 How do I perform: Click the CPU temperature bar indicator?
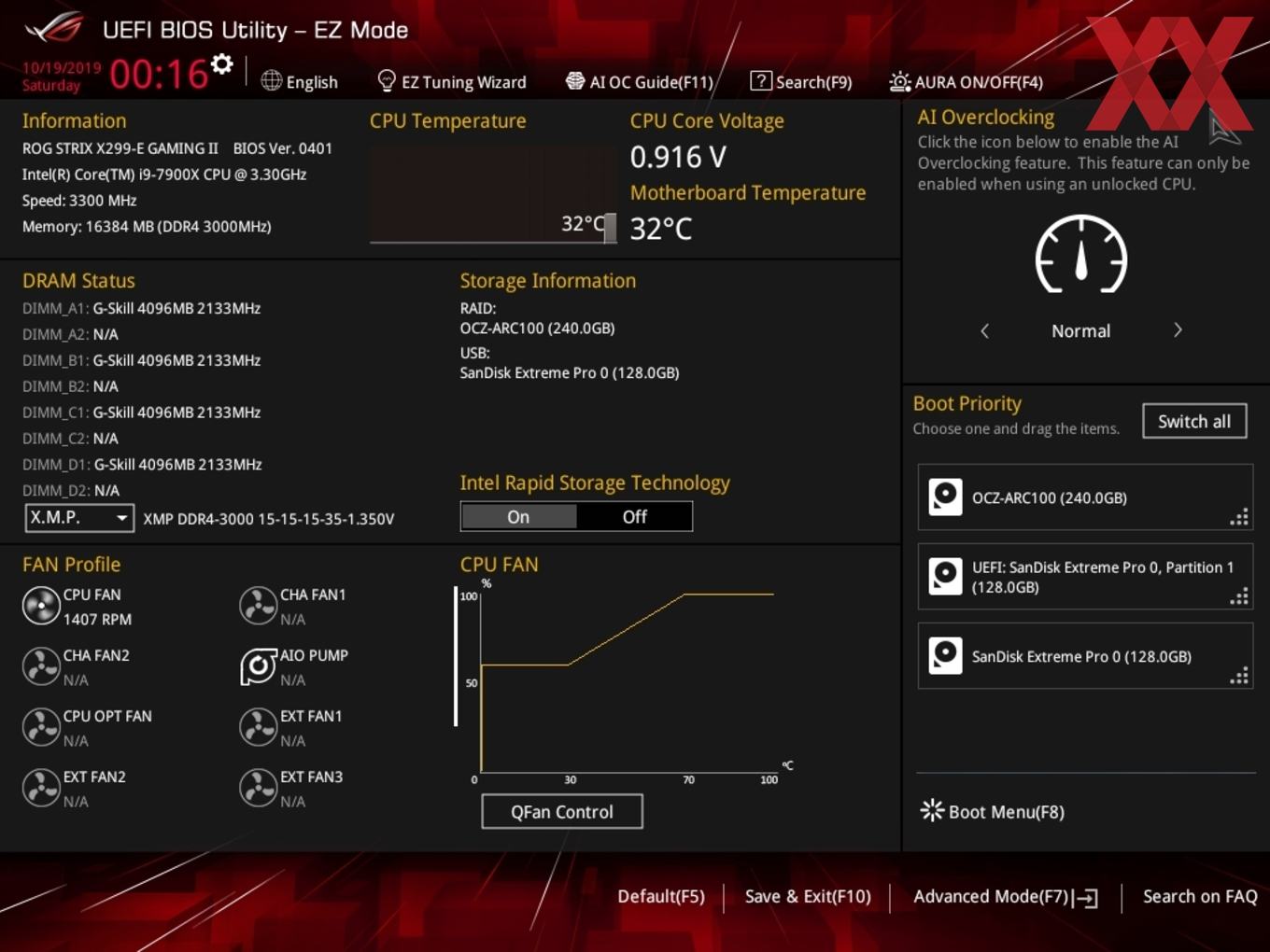coord(611,227)
